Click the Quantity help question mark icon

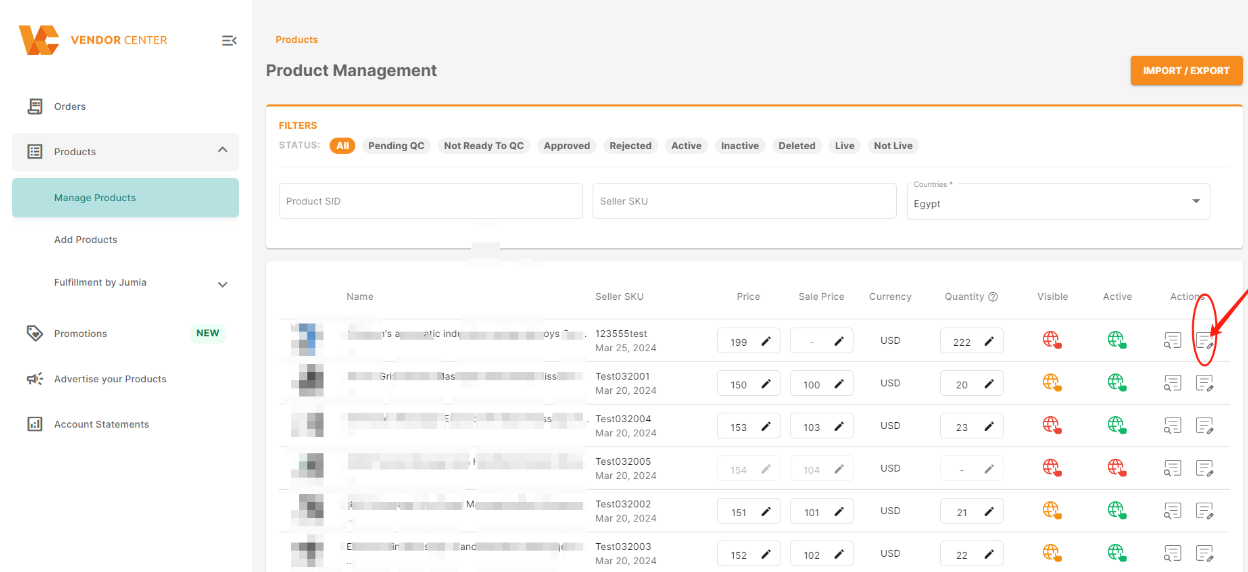point(993,297)
